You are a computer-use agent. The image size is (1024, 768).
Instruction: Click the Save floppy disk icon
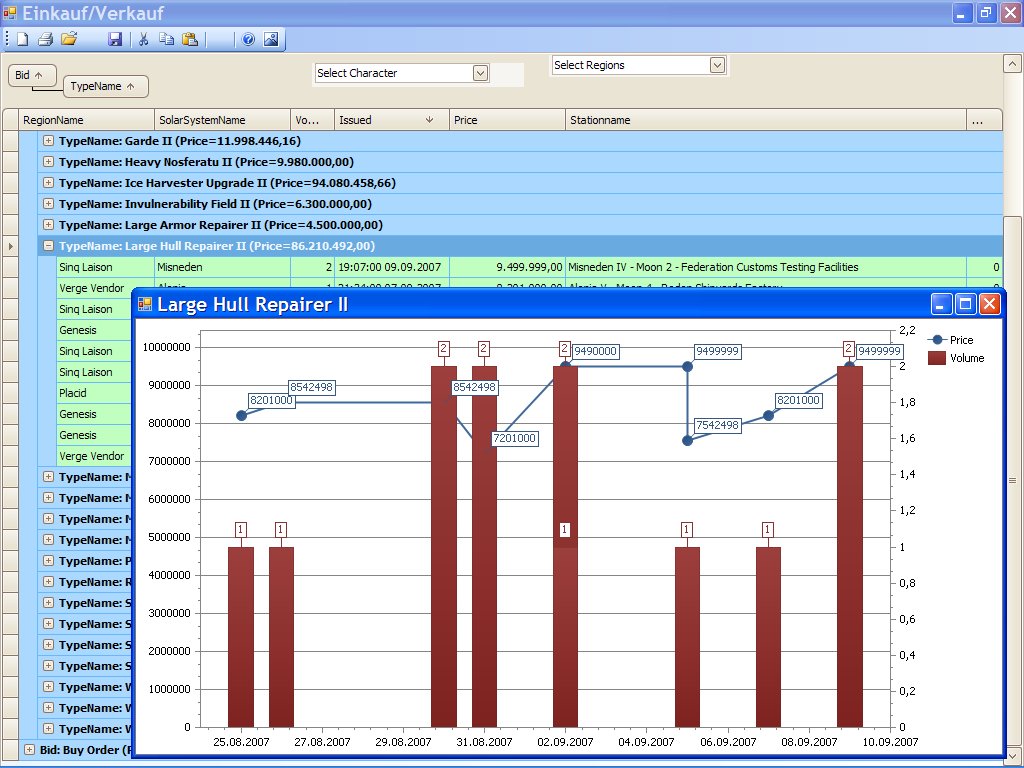pyautogui.click(x=115, y=40)
